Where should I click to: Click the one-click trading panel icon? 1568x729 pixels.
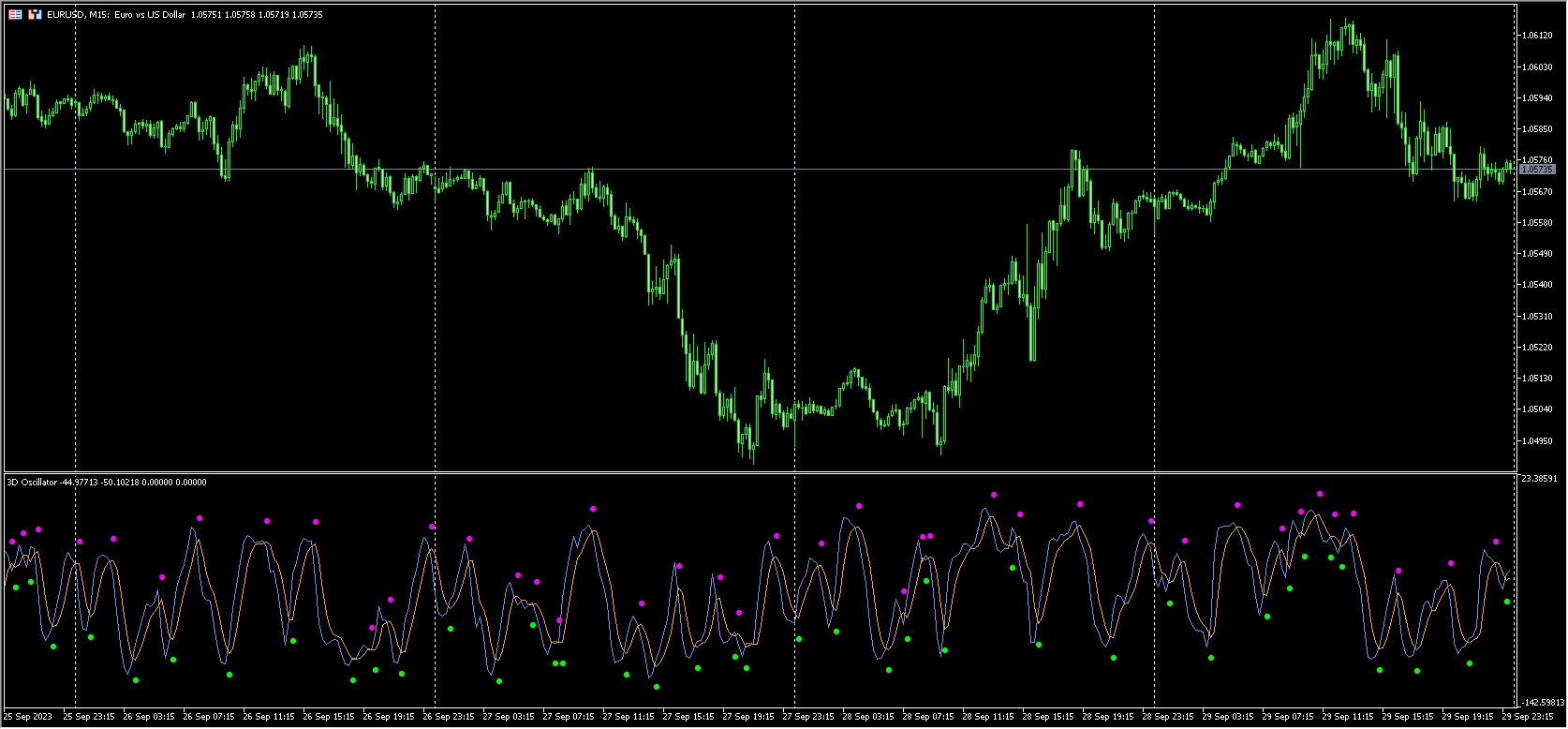point(15,15)
